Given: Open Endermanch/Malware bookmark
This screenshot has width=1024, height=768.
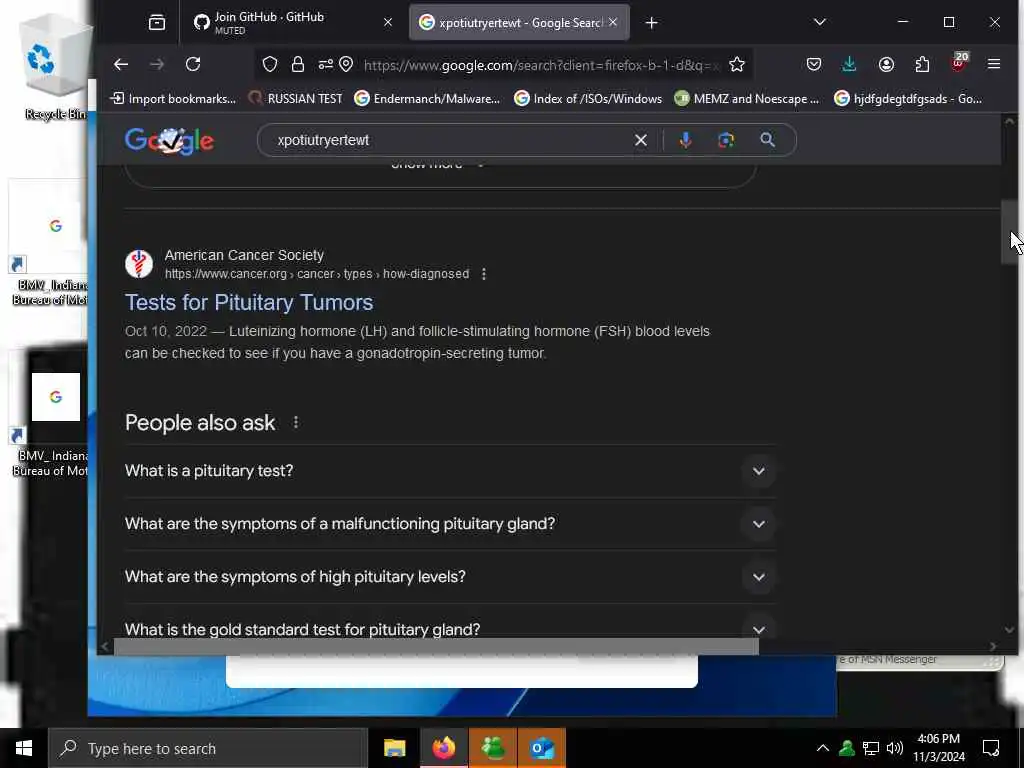Looking at the screenshot, I should tap(427, 99).
